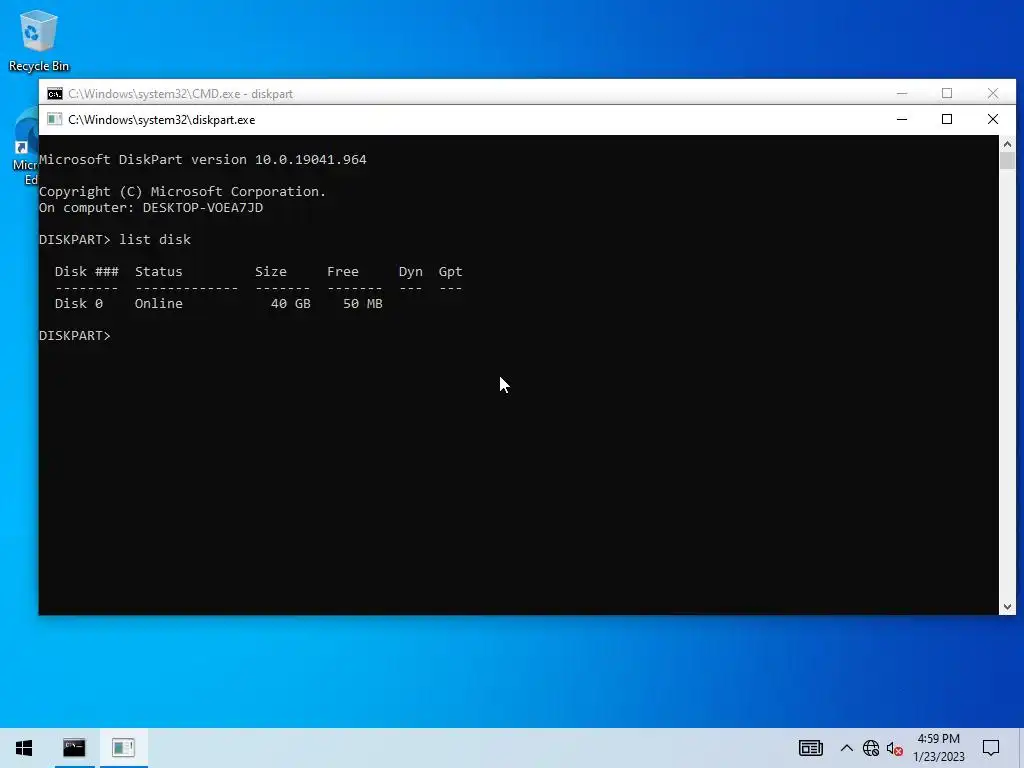This screenshot has width=1024, height=768.
Task: Click the 'list disk' command text
Action: tap(155, 240)
